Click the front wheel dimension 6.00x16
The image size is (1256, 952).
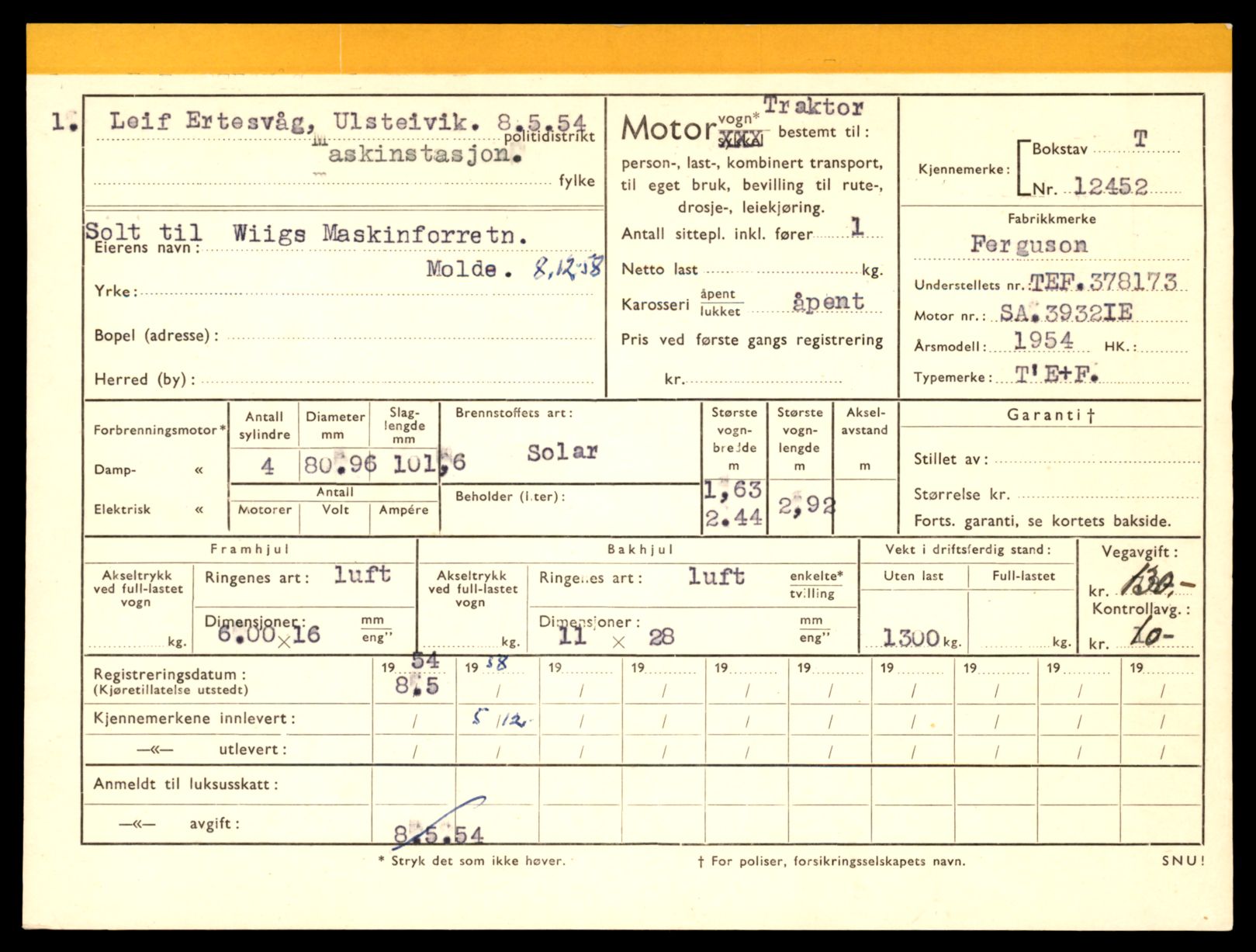[x=268, y=635]
